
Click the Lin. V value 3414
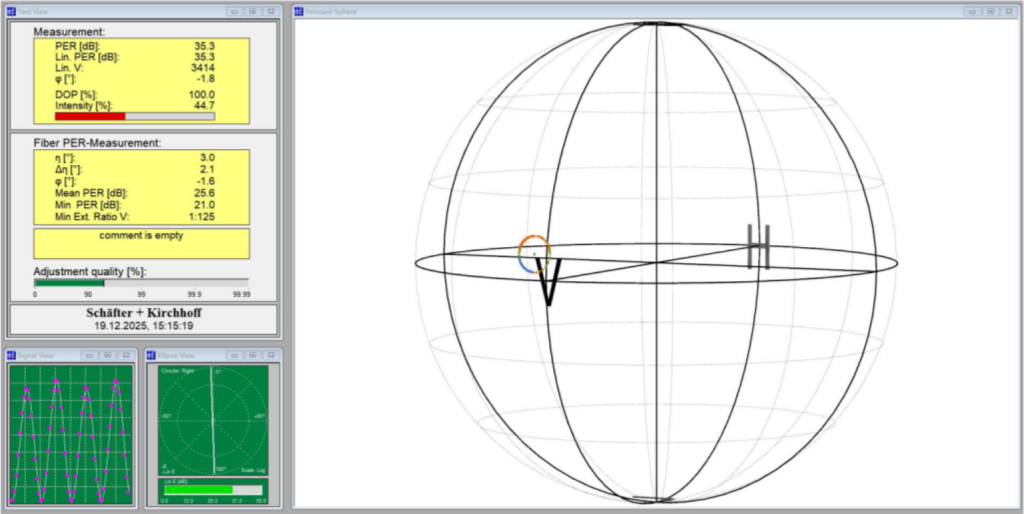coord(203,67)
